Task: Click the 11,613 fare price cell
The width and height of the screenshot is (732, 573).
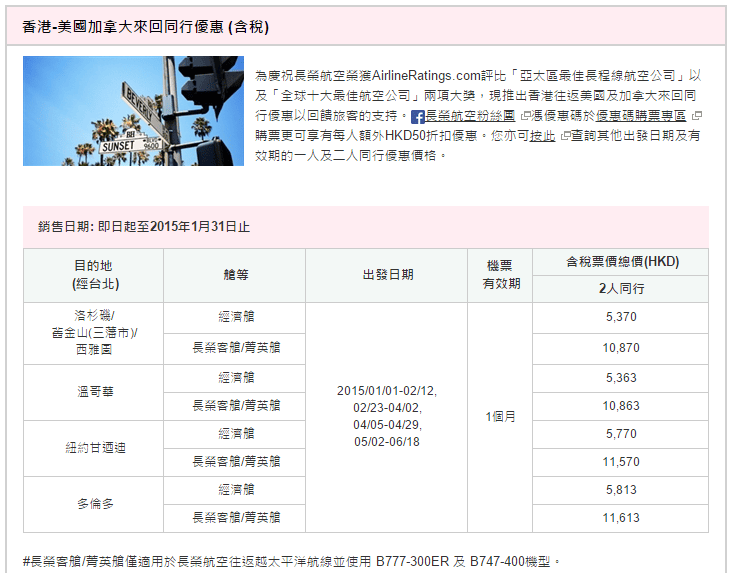Action: point(620,518)
